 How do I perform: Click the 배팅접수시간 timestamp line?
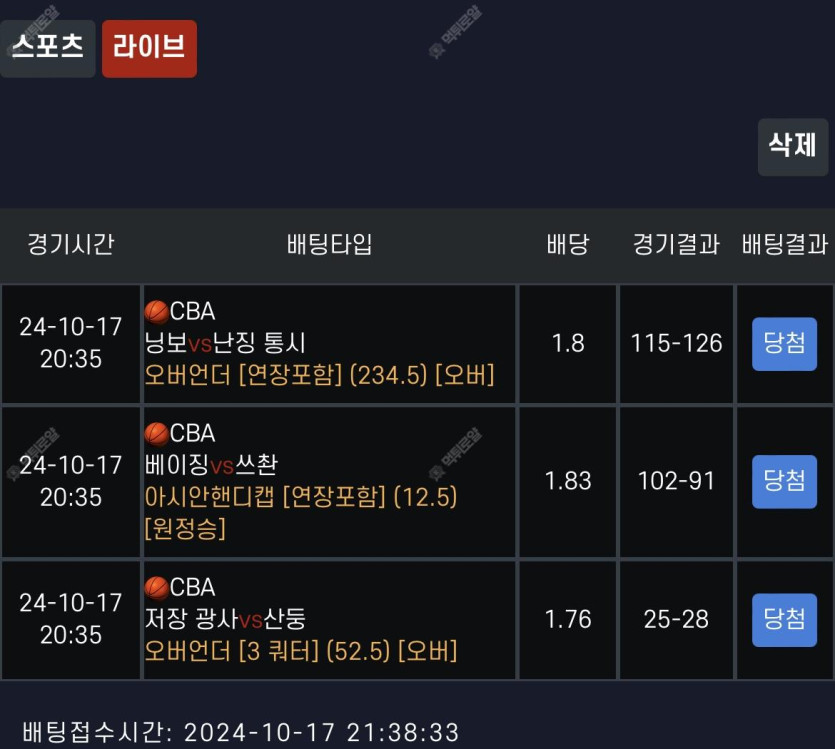241,732
